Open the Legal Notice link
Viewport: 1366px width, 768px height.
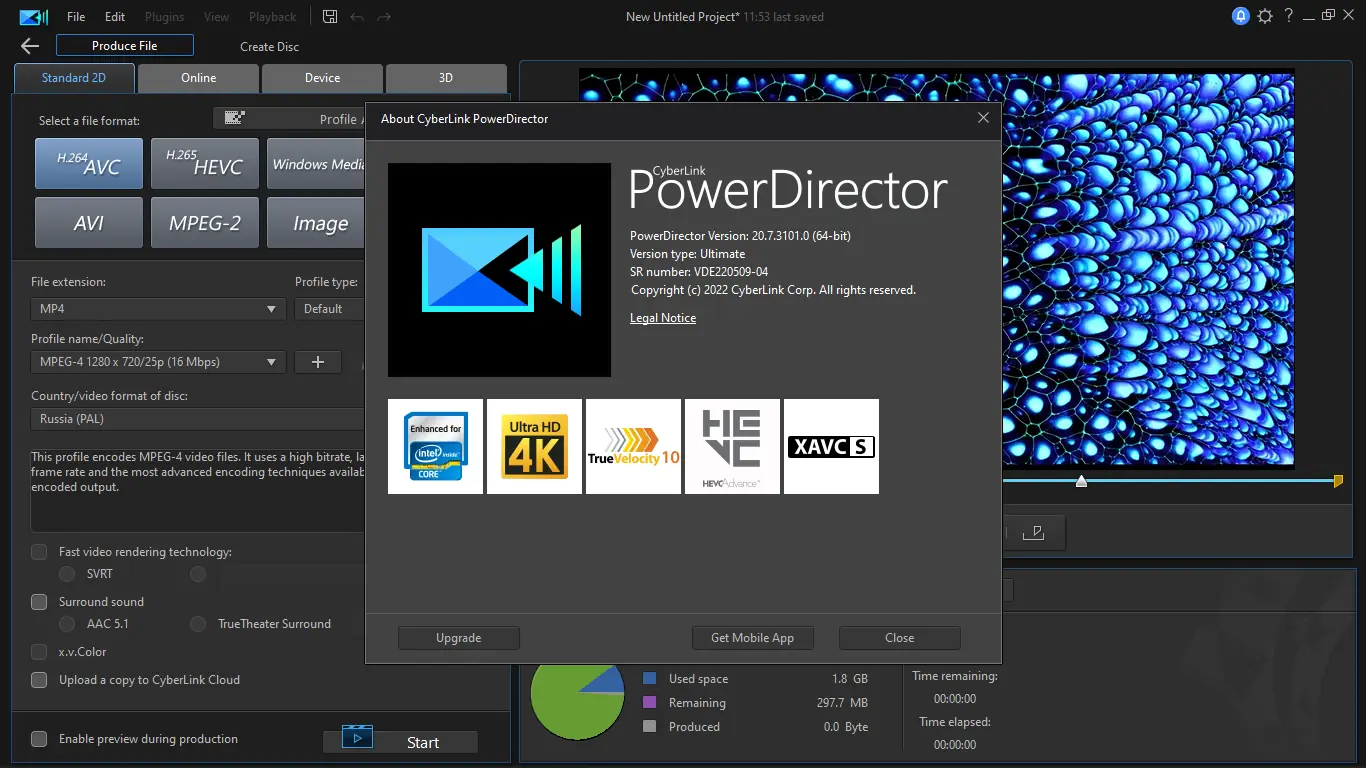click(663, 318)
